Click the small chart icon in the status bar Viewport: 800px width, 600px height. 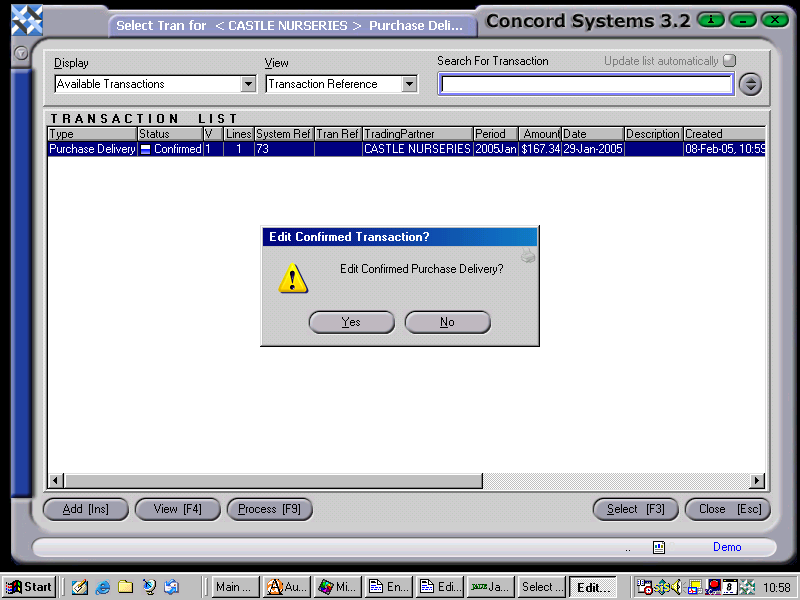(659, 547)
